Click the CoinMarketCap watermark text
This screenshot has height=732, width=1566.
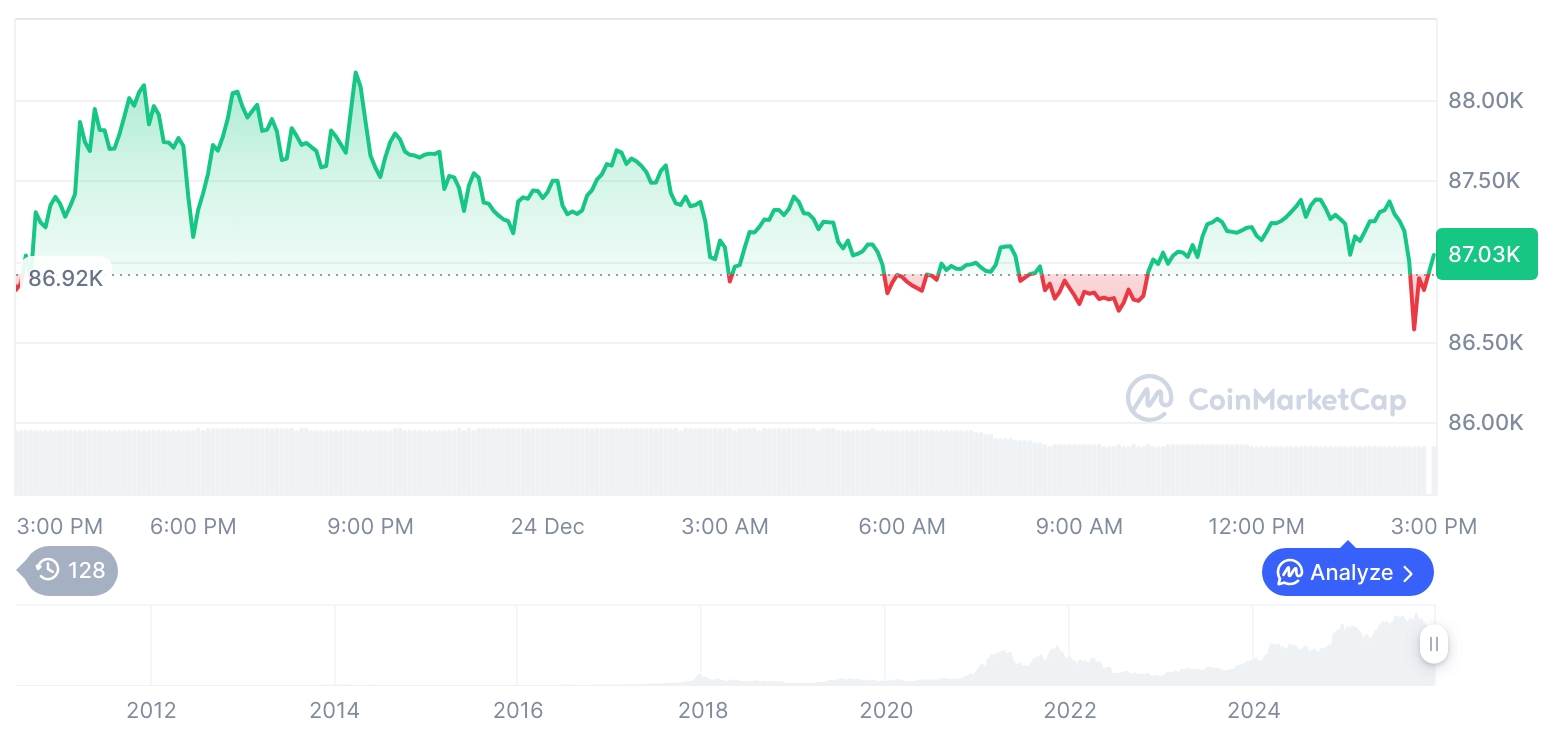[1297, 400]
